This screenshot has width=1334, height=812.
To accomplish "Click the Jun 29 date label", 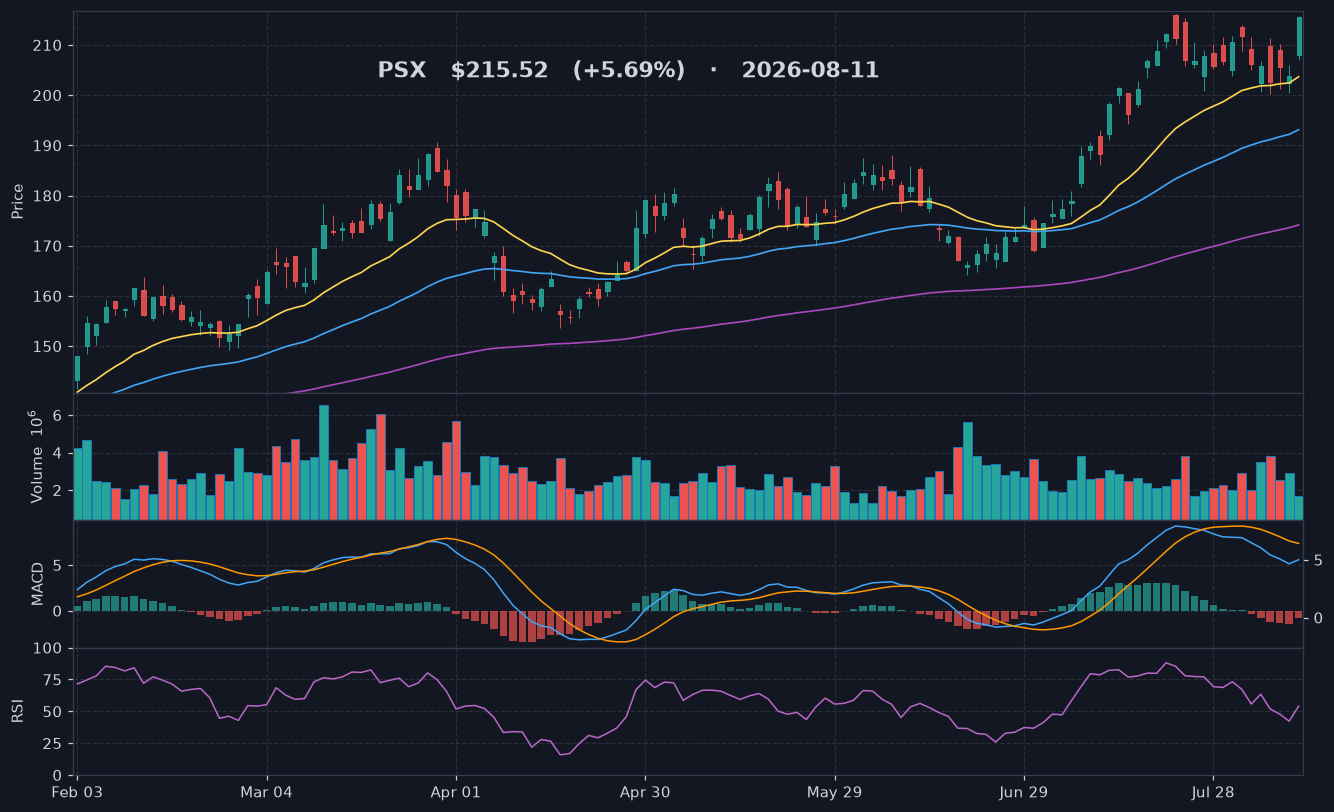I will 1024,793.
